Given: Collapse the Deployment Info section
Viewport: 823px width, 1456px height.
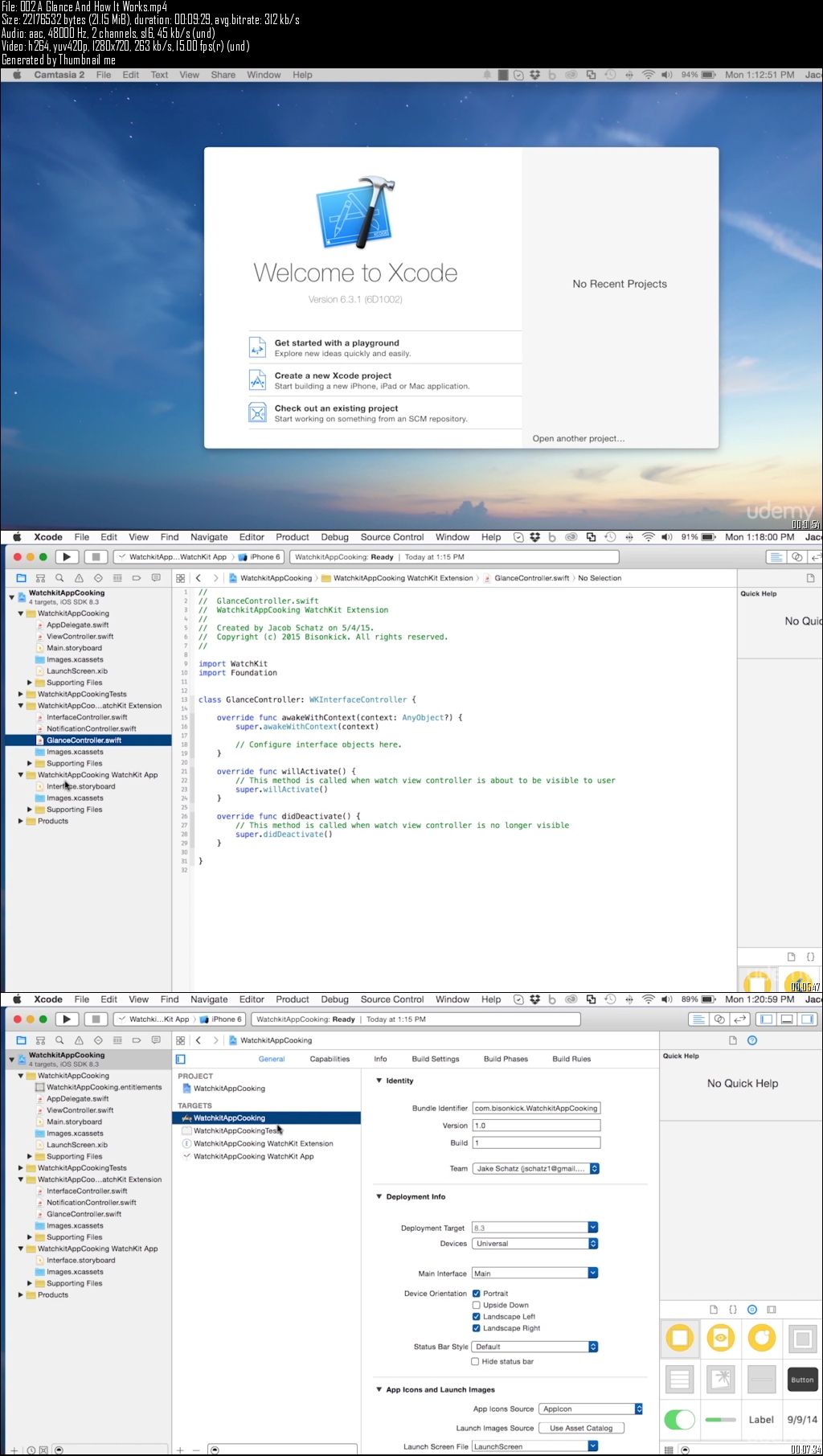Looking at the screenshot, I should click(x=379, y=1196).
